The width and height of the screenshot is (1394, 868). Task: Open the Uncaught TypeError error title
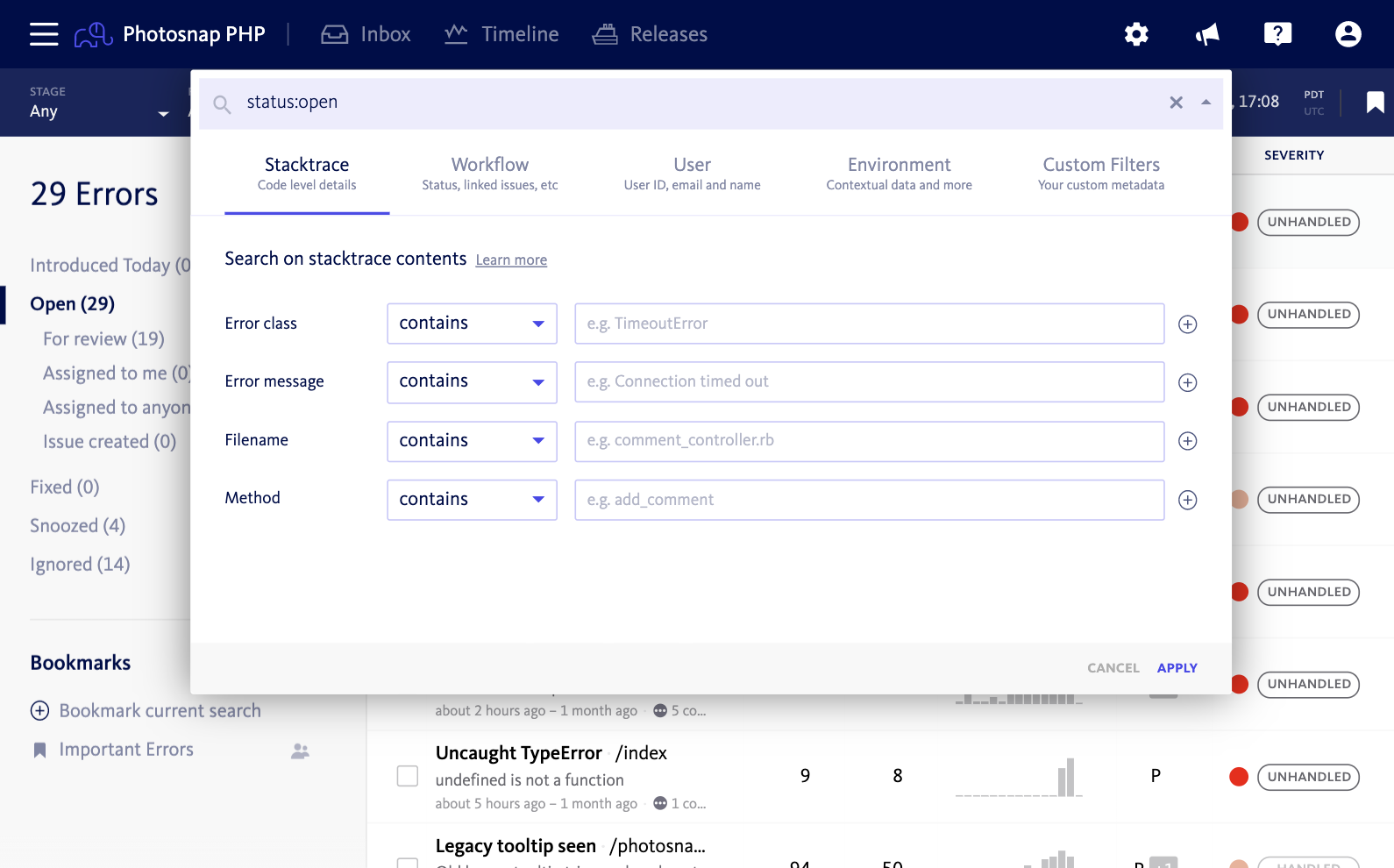[x=519, y=753]
